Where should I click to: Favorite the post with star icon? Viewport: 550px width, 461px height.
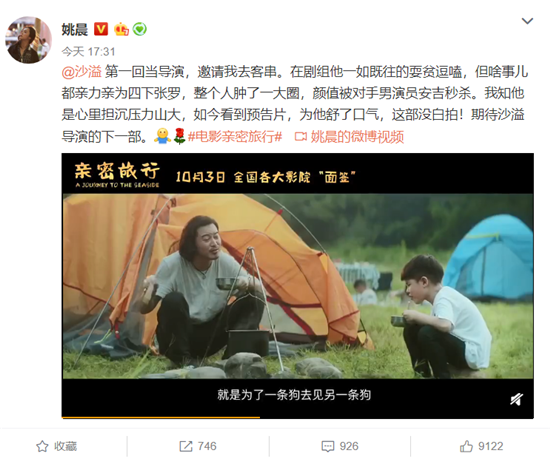coord(42,446)
